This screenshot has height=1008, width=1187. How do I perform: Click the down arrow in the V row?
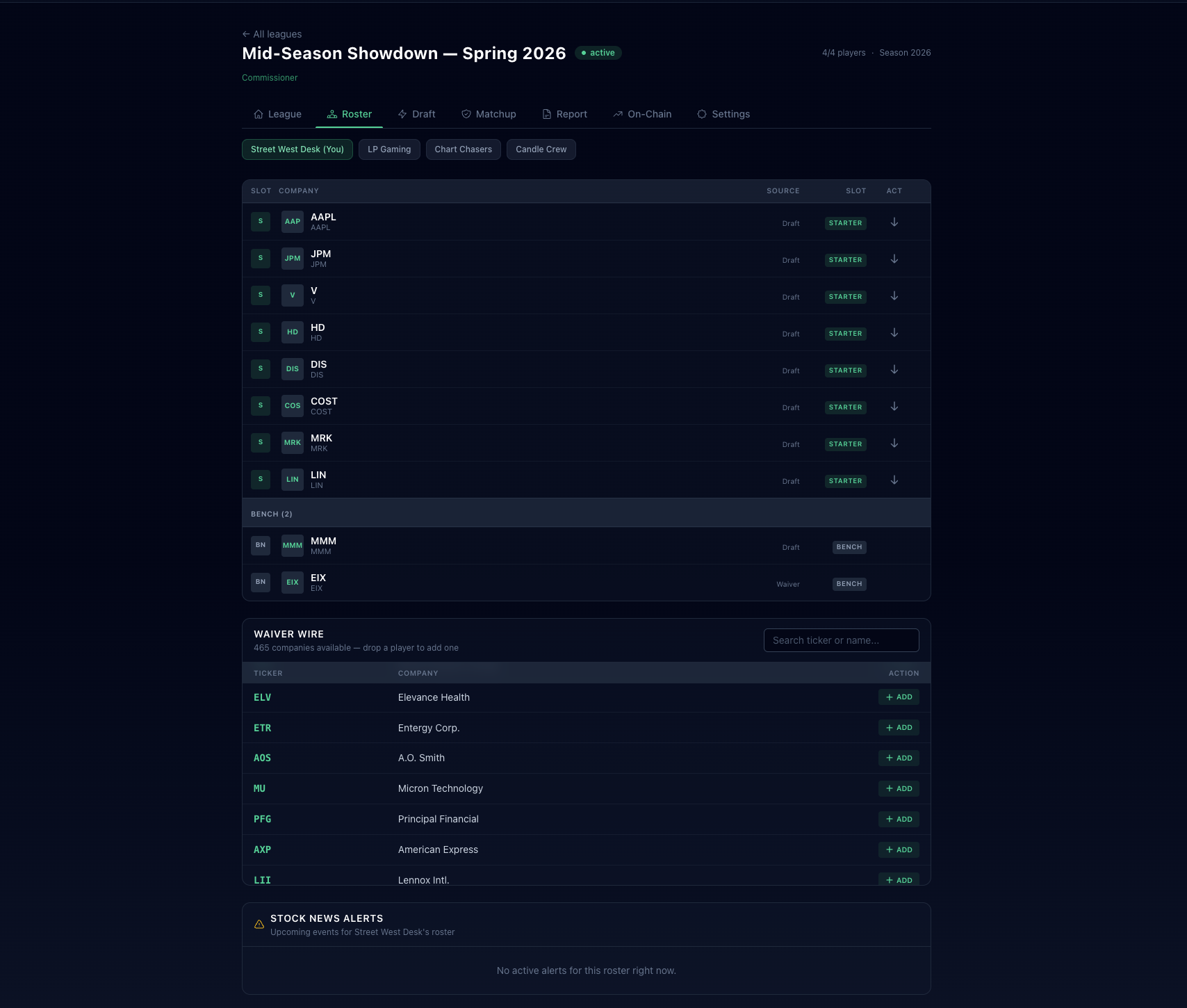pos(894,296)
